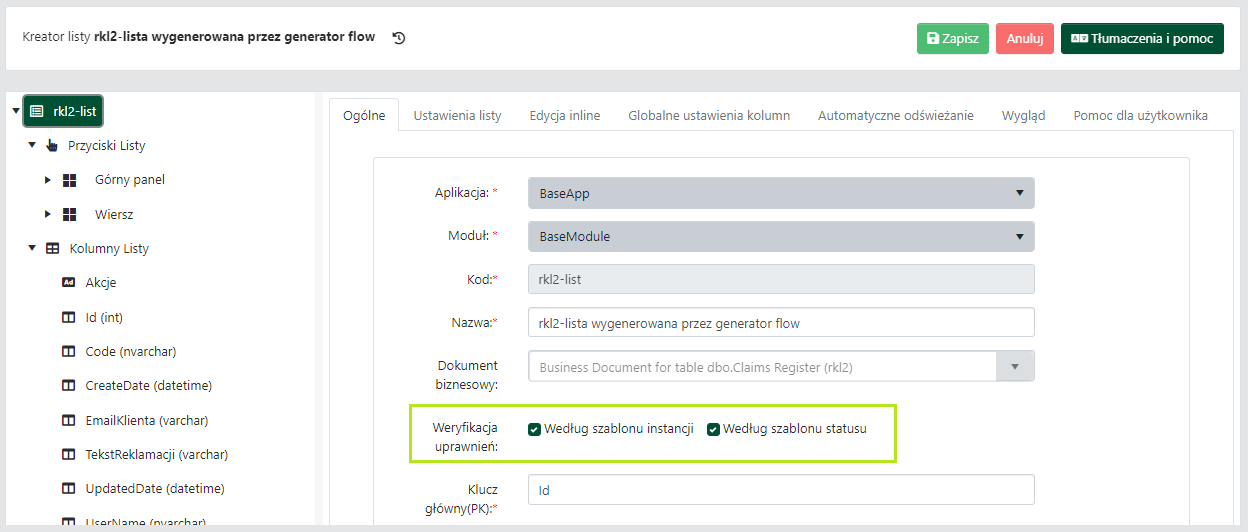The image size is (1248, 532).
Task: Click the Górny panel grid icon
Action: point(70,180)
